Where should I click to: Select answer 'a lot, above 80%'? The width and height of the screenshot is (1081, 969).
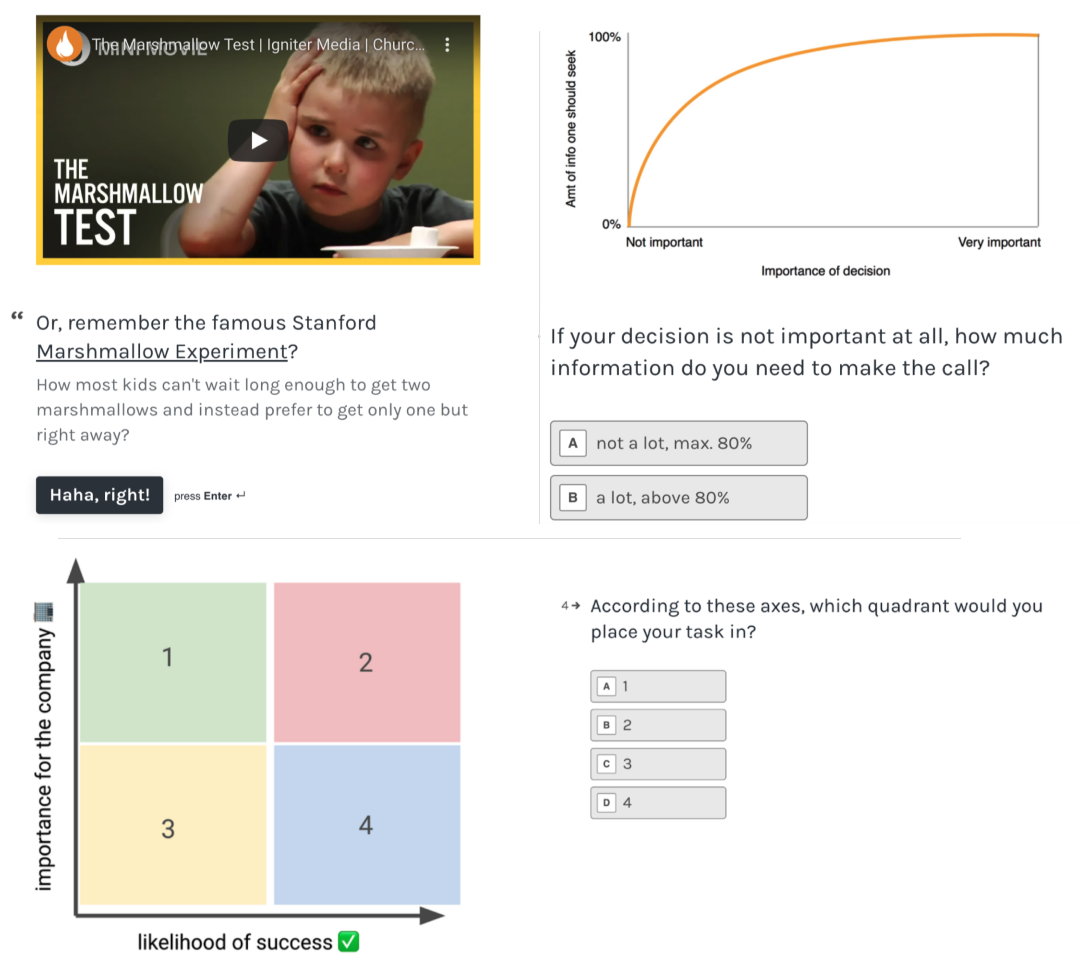click(x=678, y=497)
